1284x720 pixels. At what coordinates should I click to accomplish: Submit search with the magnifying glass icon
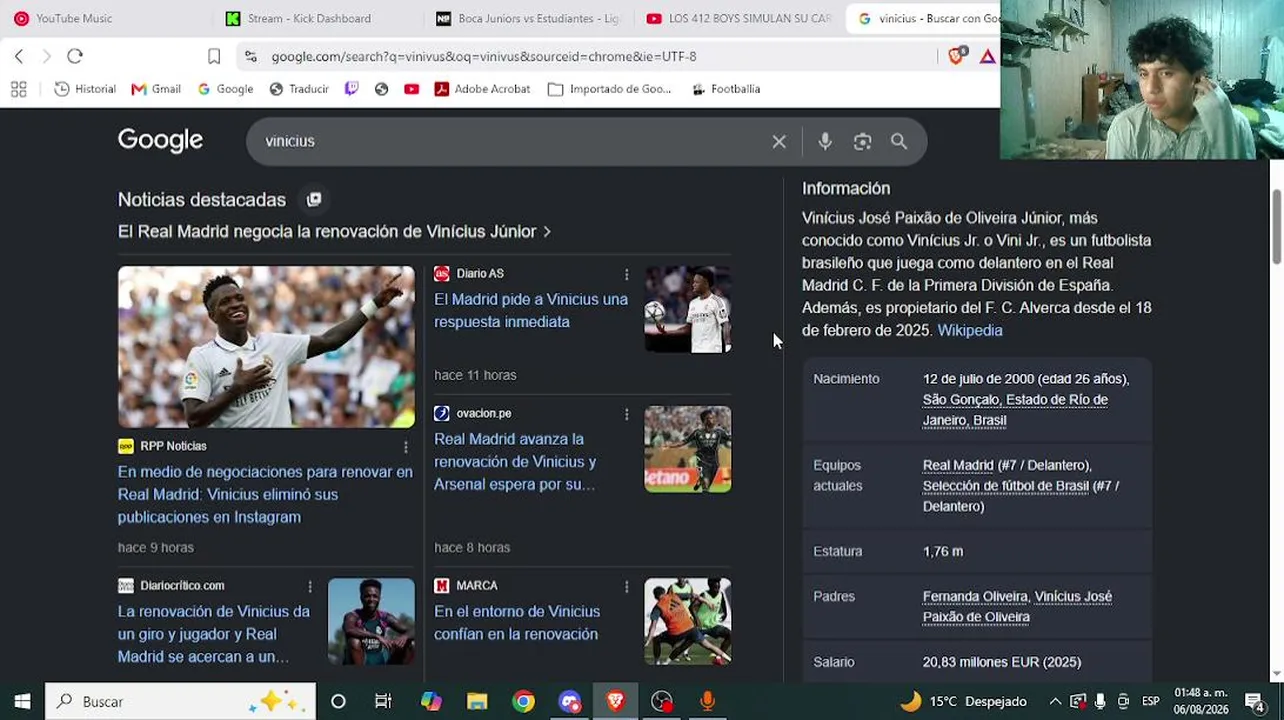[899, 142]
